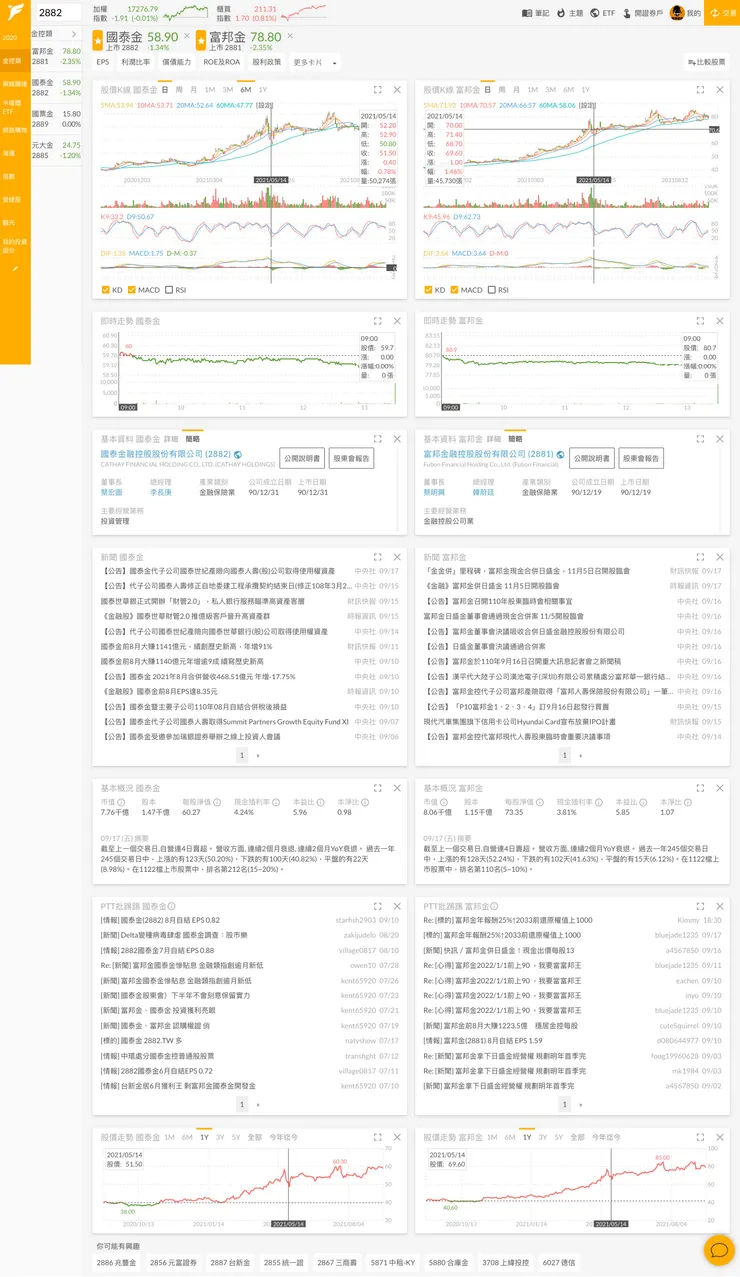Toggle favorite star for 富邦金
The height and width of the screenshot is (1277, 740).
click(201, 38)
